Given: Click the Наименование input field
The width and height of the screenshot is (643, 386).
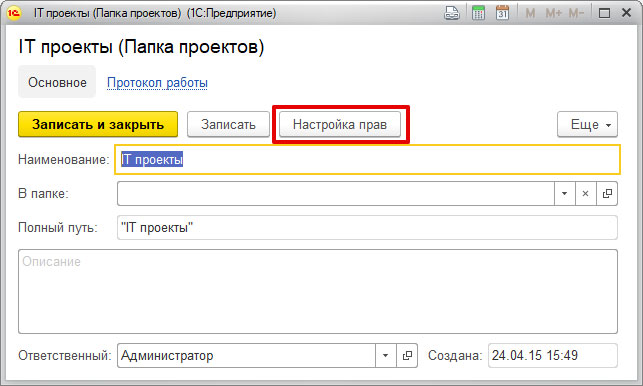Looking at the screenshot, I should pyautogui.click(x=367, y=160).
